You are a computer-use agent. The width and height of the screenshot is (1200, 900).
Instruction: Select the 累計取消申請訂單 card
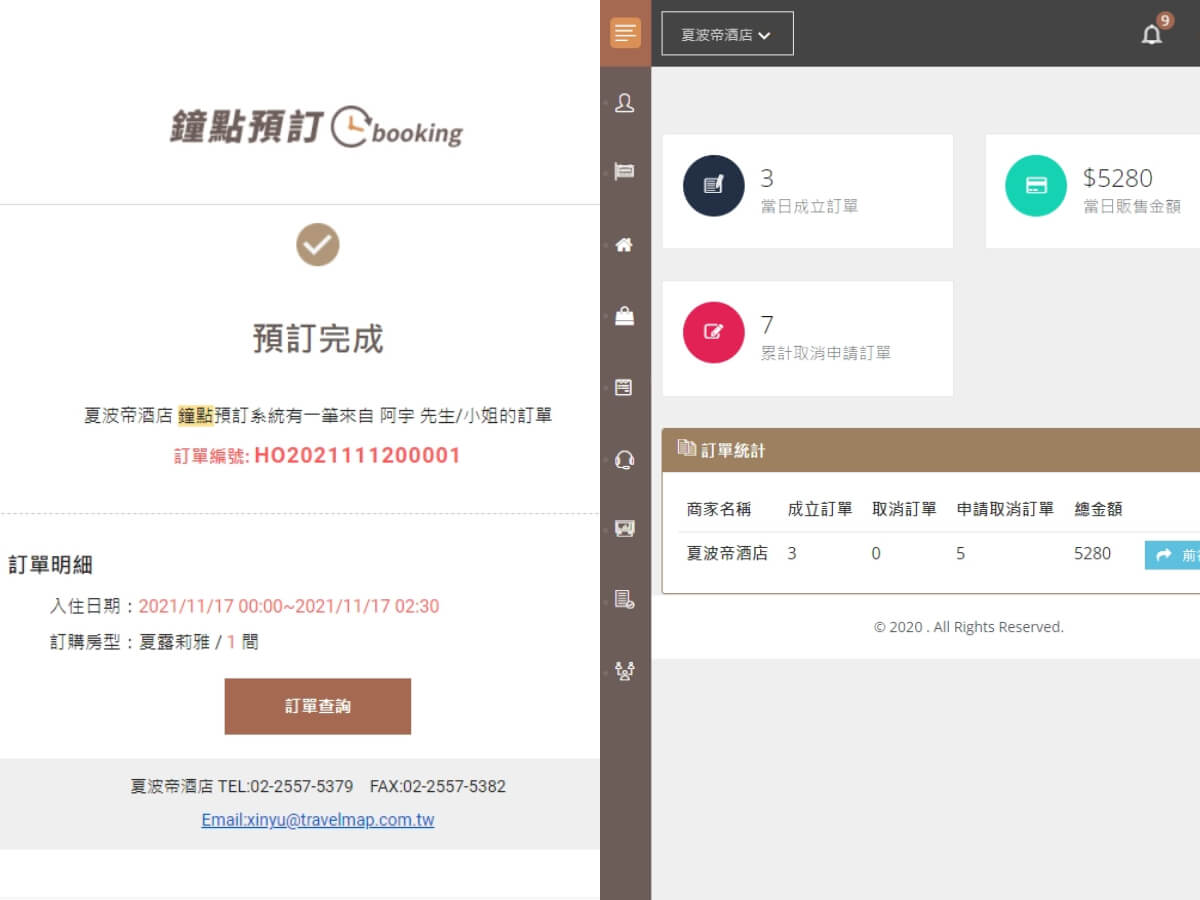coord(808,337)
